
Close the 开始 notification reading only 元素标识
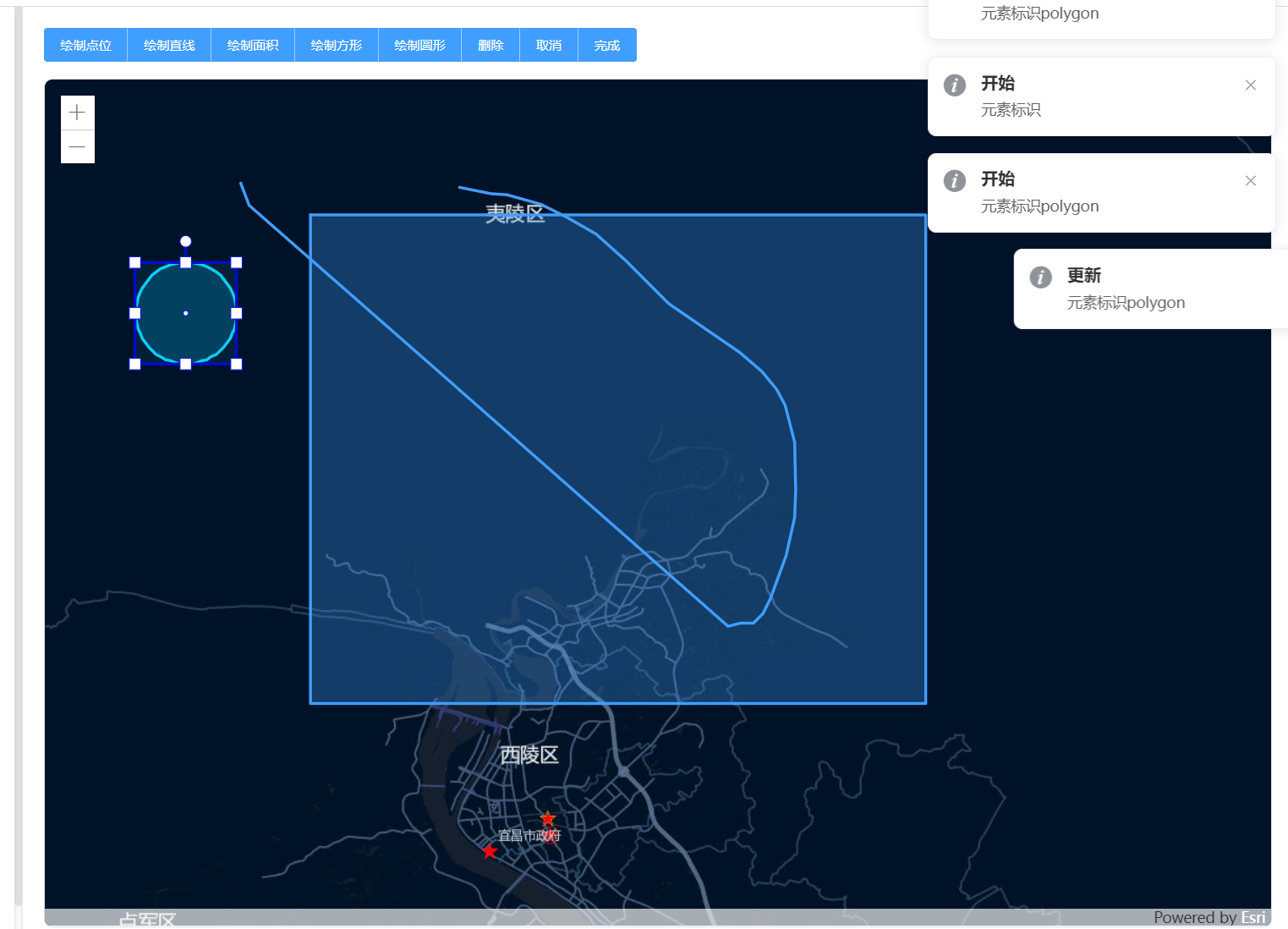pyautogui.click(x=1251, y=85)
